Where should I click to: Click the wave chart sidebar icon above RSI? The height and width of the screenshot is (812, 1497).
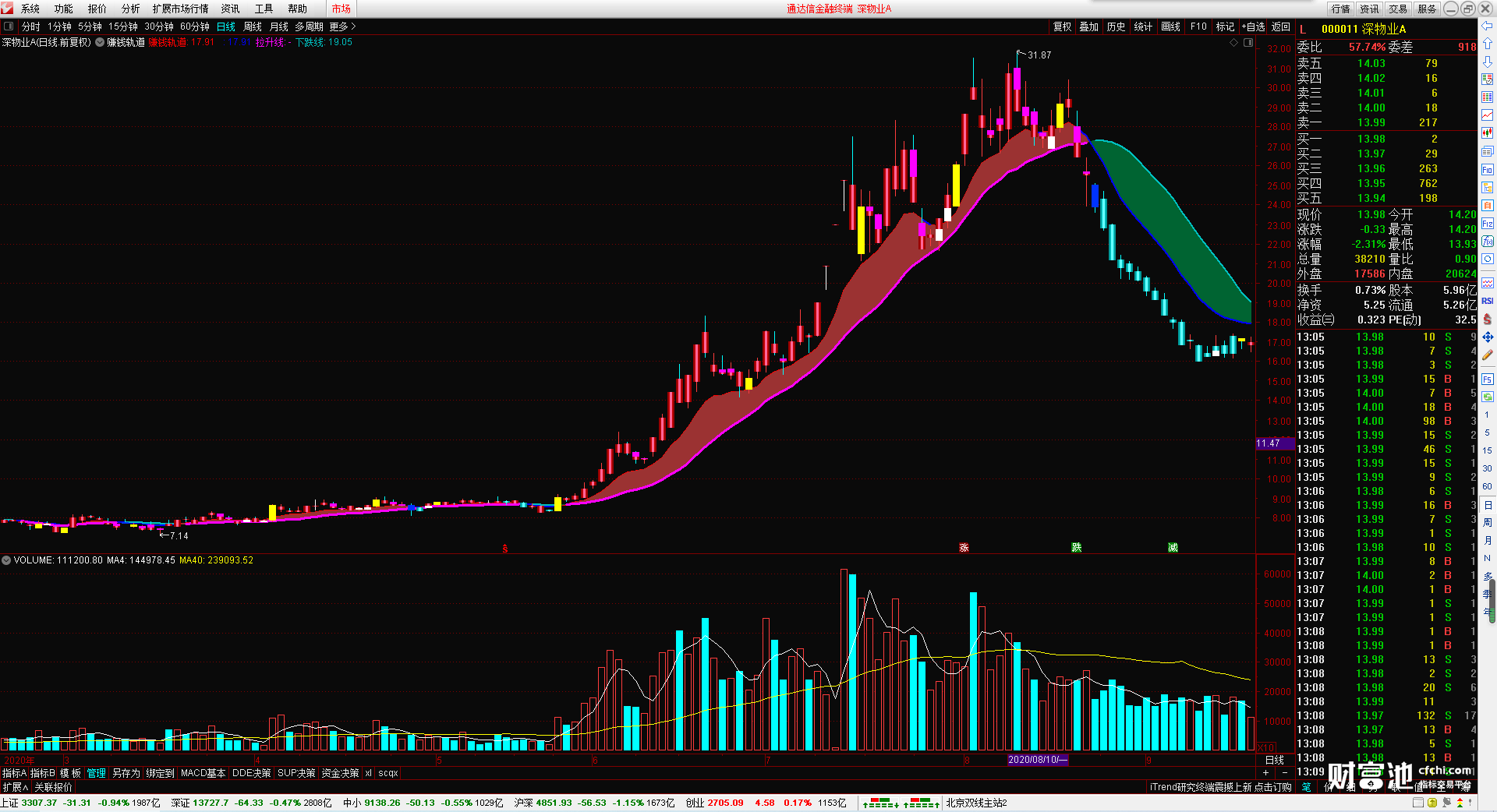[x=1487, y=283]
